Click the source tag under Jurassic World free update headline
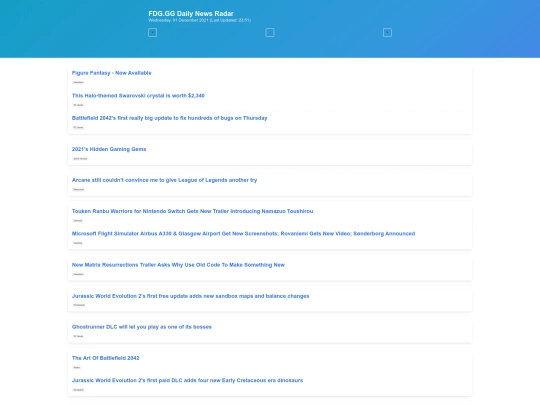The height and width of the screenshot is (405, 540). (x=79, y=305)
